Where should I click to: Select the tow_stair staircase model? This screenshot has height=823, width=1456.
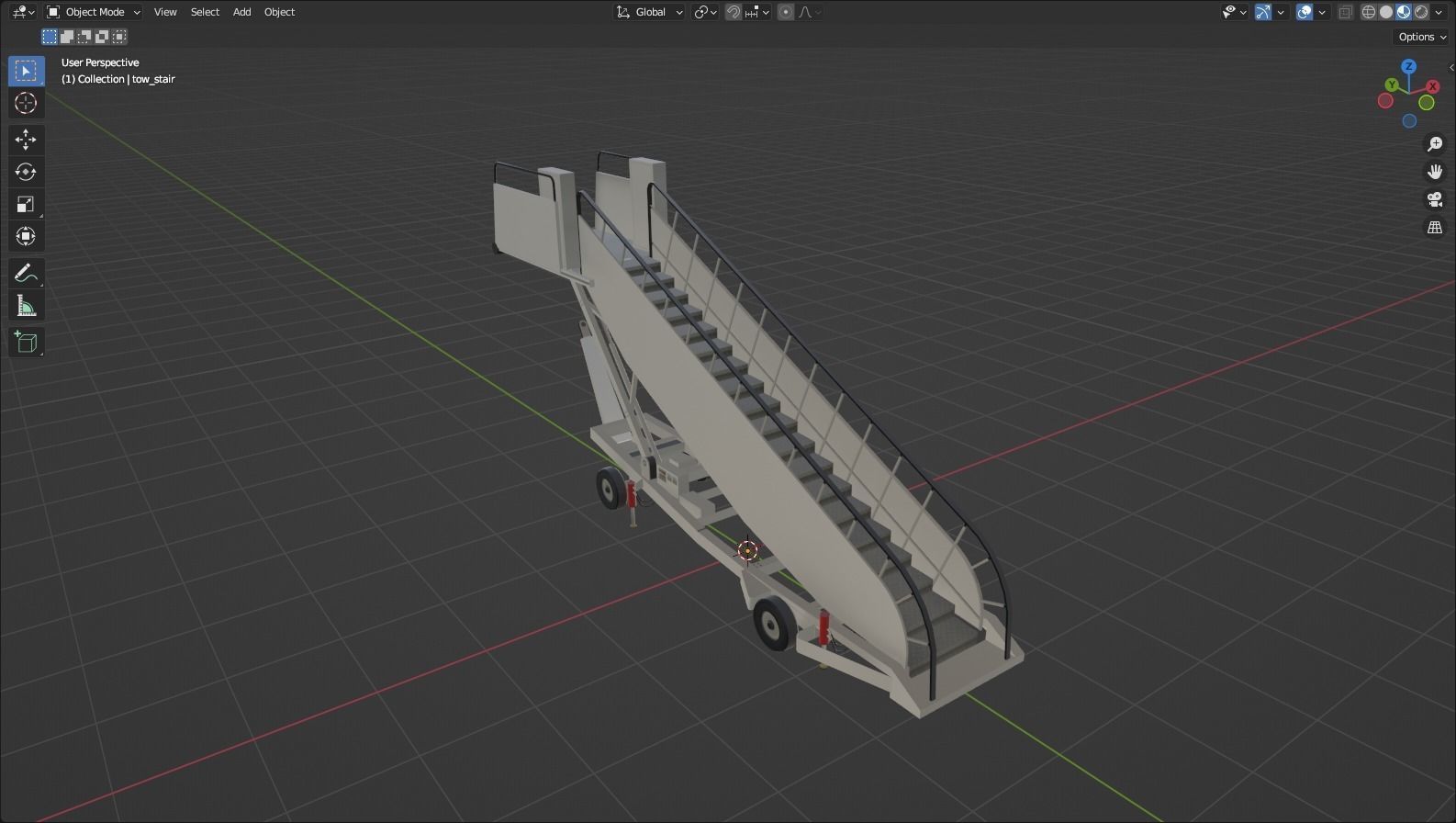(734, 413)
